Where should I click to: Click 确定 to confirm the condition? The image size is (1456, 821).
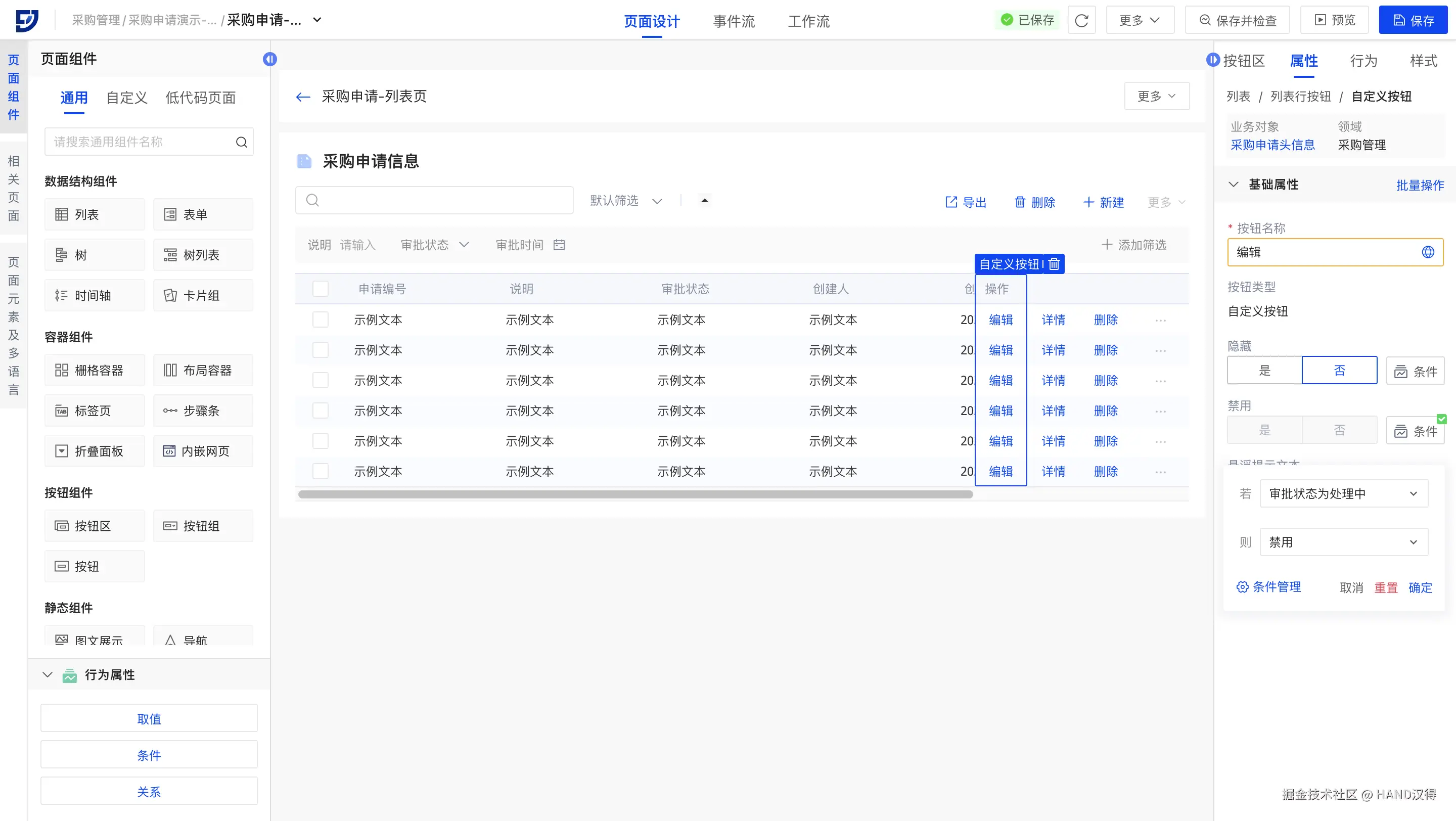click(1420, 587)
